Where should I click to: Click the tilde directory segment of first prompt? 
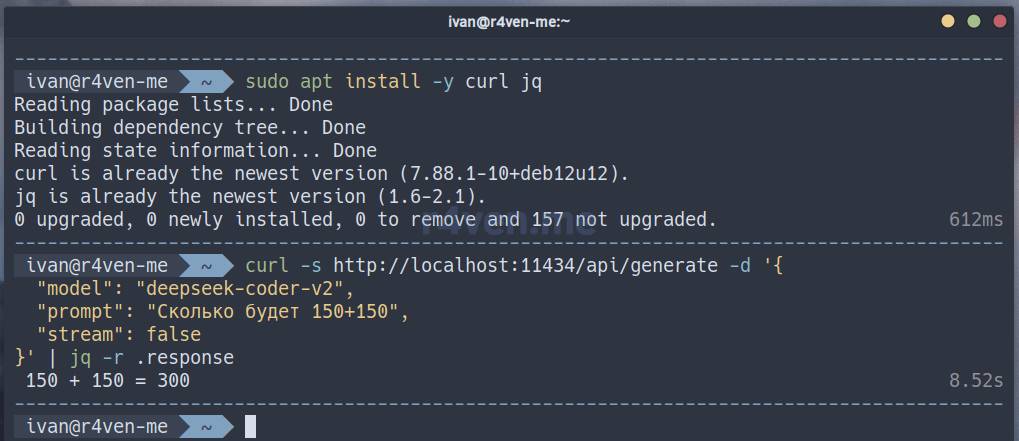206,82
